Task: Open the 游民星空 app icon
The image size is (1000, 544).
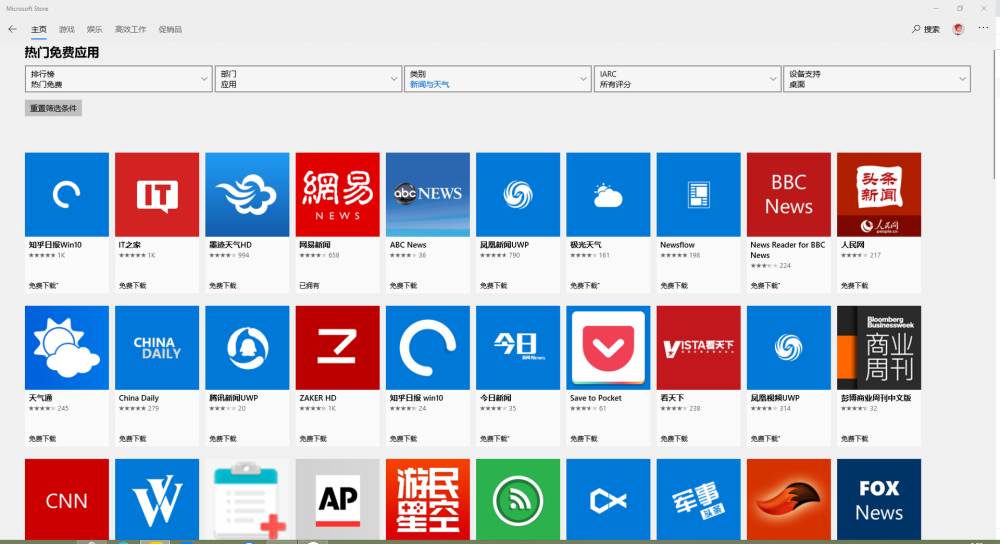Action: (x=428, y=499)
